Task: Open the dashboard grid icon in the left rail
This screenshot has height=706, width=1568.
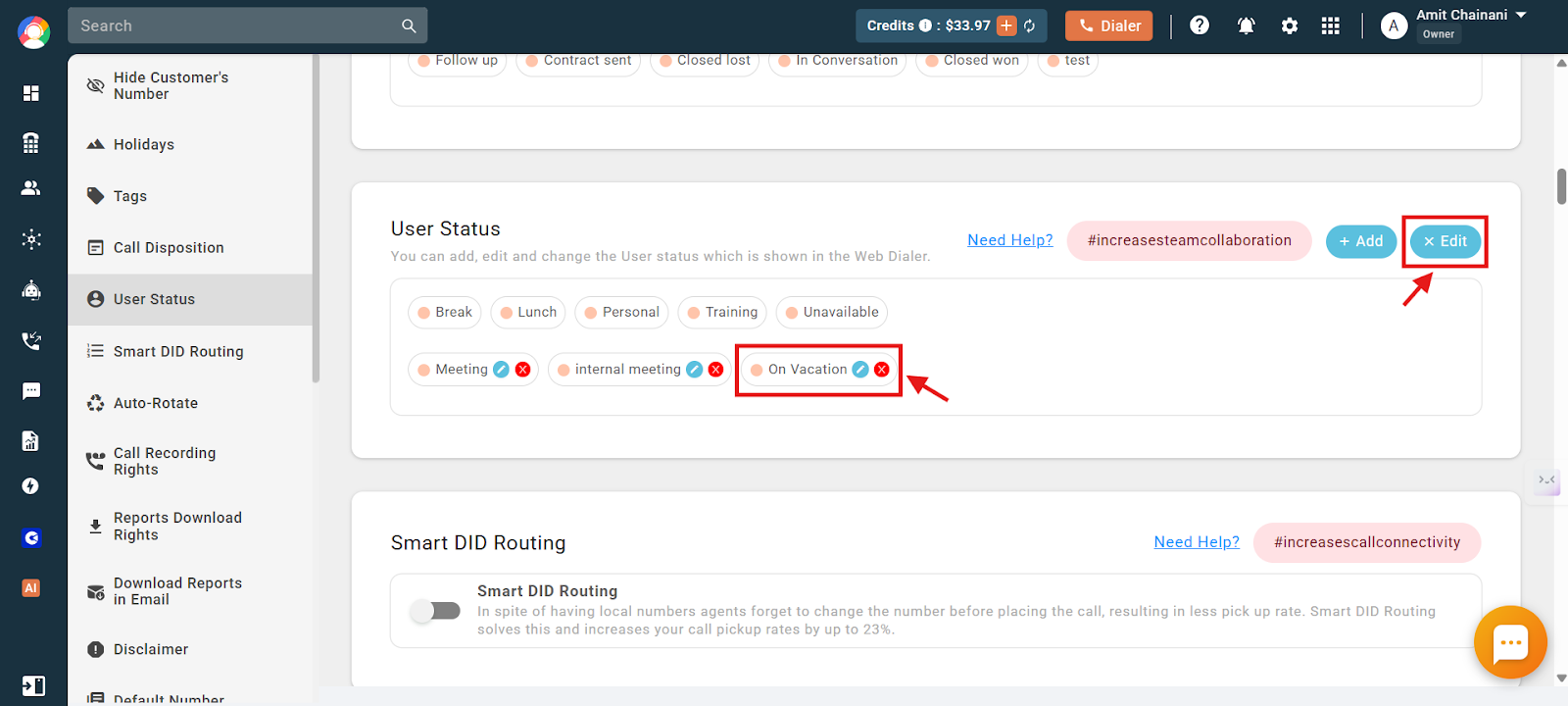Action: 31,93
